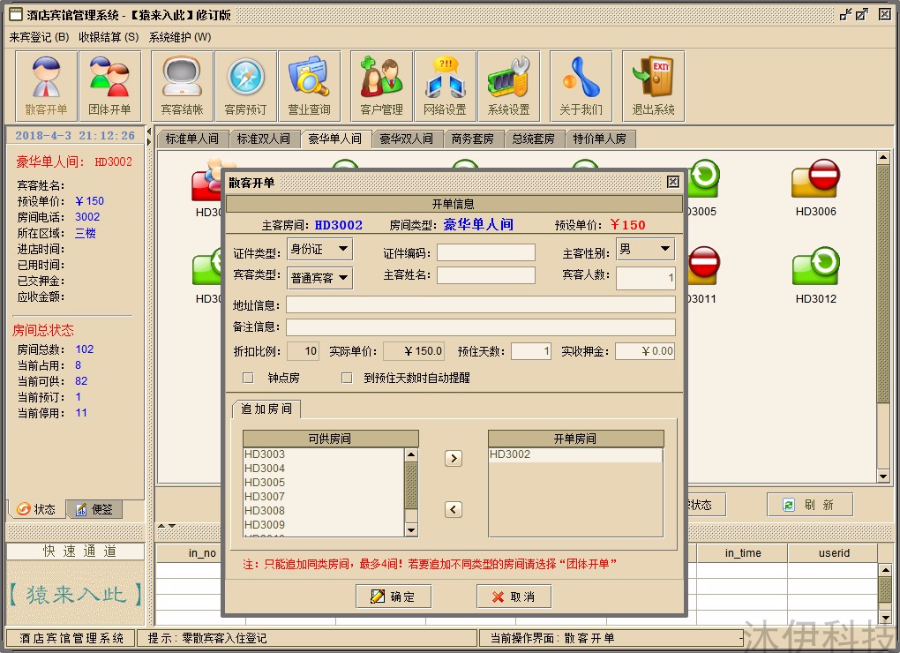Image resolution: width=900 pixels, height=653 pixels.
Task: Open 客户管理 customer management icon
Action: pyautogui.click(x=382, y=86)
